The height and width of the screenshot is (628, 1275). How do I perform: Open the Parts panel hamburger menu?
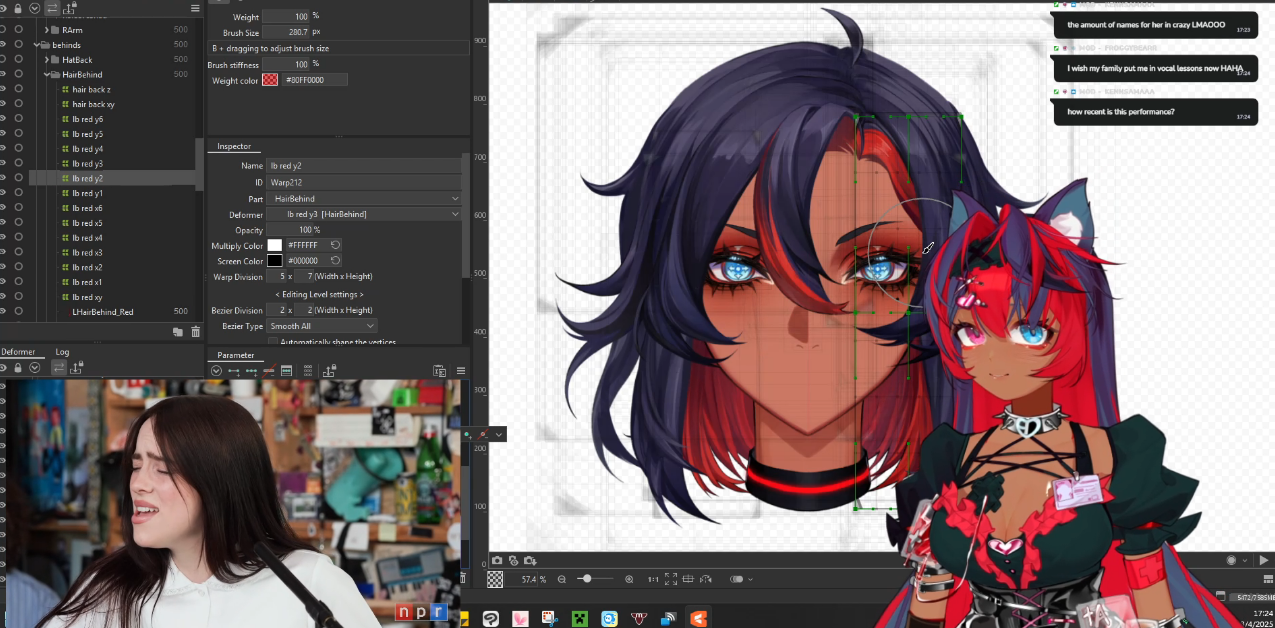coord(195,7)
